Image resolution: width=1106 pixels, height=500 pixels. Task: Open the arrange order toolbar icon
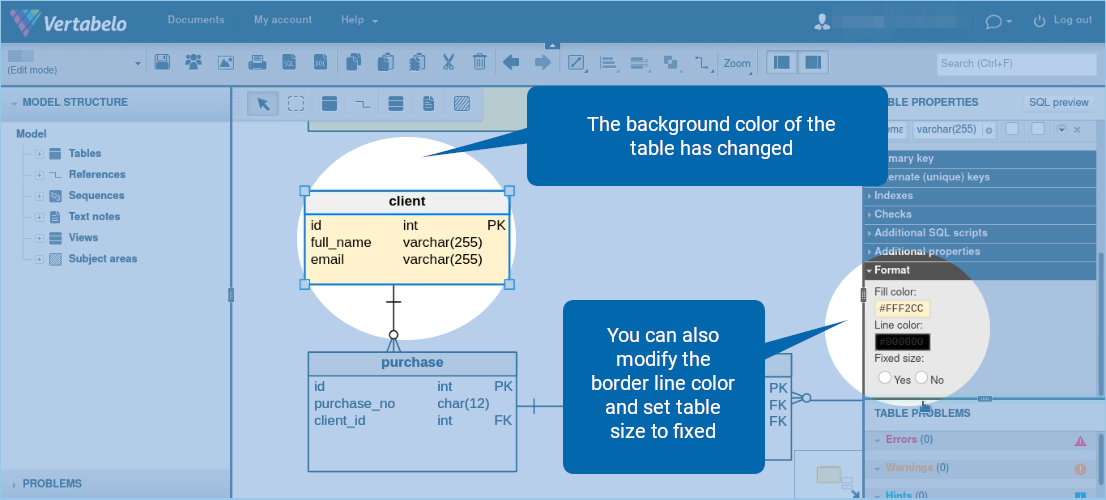pos(671,63)
